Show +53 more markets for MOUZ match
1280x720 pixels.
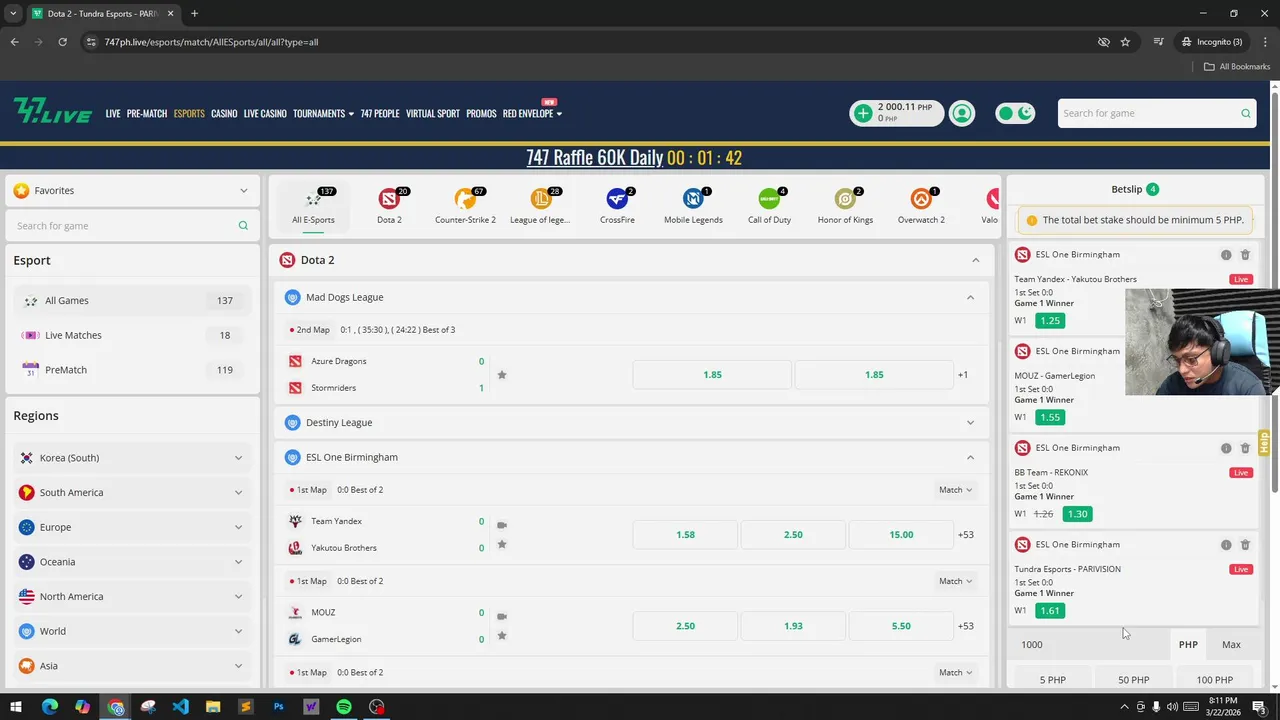[x=965, y=626]
